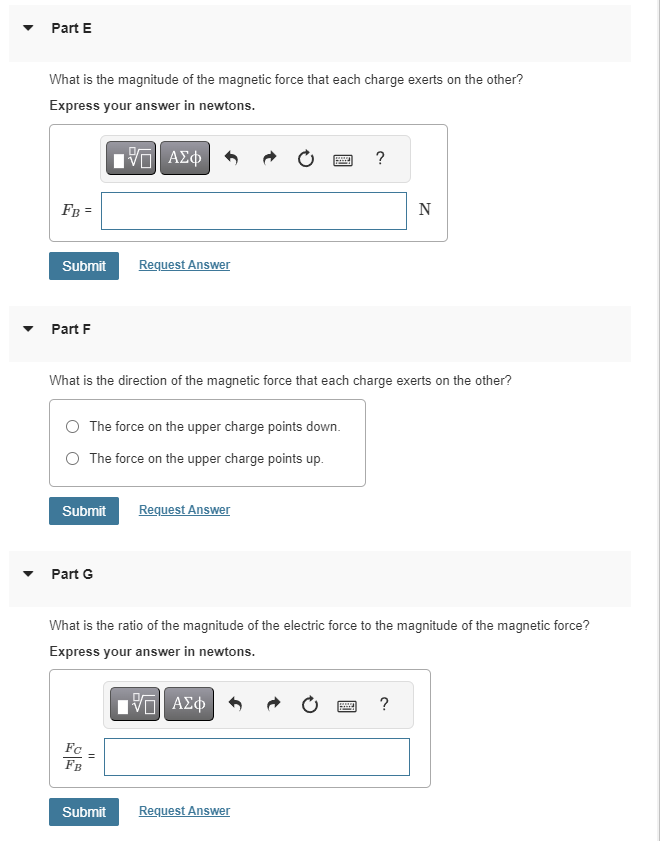Request Answer for Part E
This screenshot has height=841, width=660.
(183, 264)
